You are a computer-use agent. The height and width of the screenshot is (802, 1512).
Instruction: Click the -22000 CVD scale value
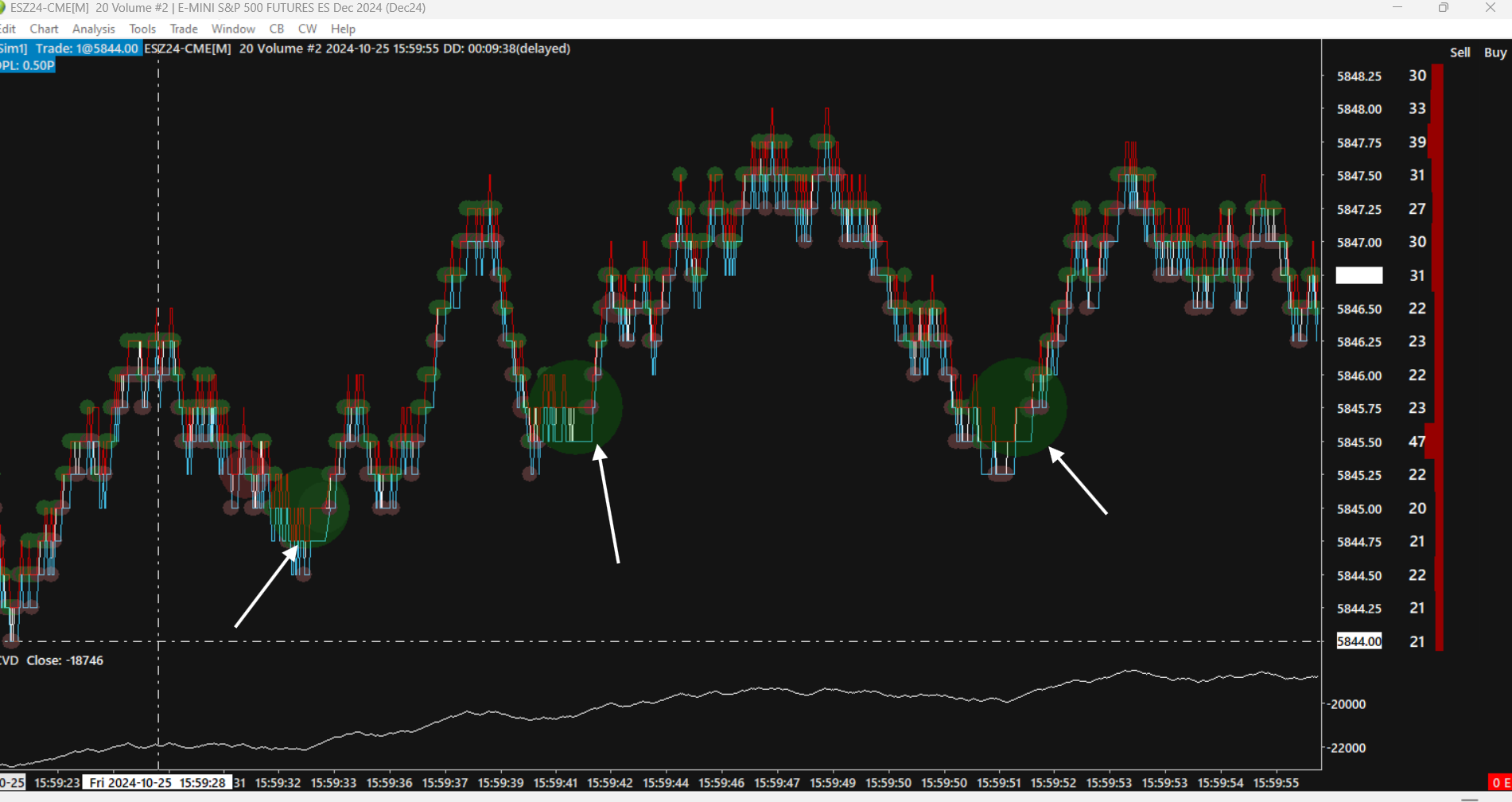coord(1347,748)
